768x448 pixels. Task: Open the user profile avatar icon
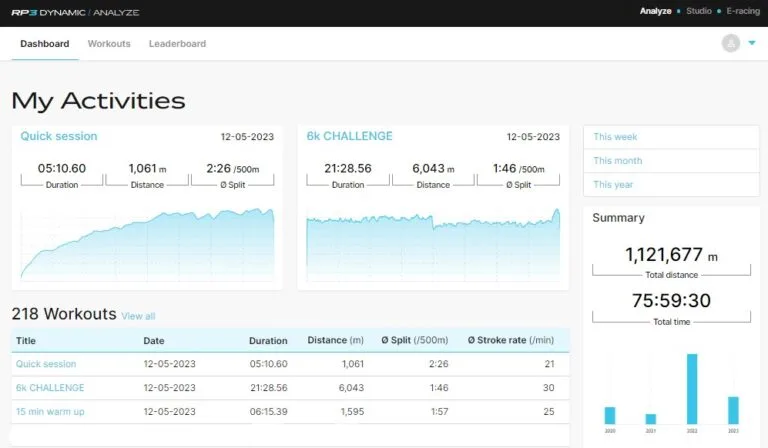click(731, 43)
